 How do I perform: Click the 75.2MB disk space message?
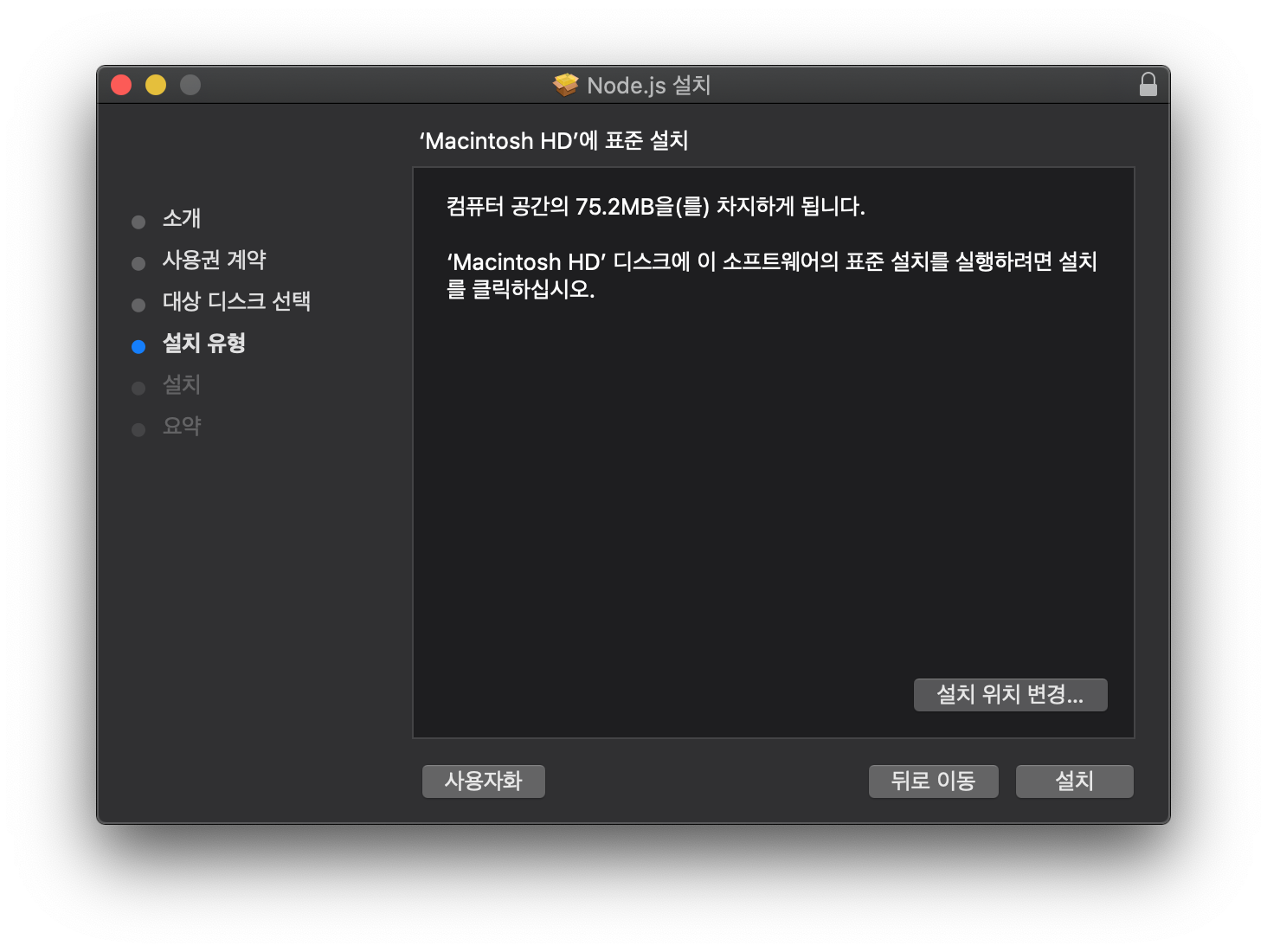(655, 206)
